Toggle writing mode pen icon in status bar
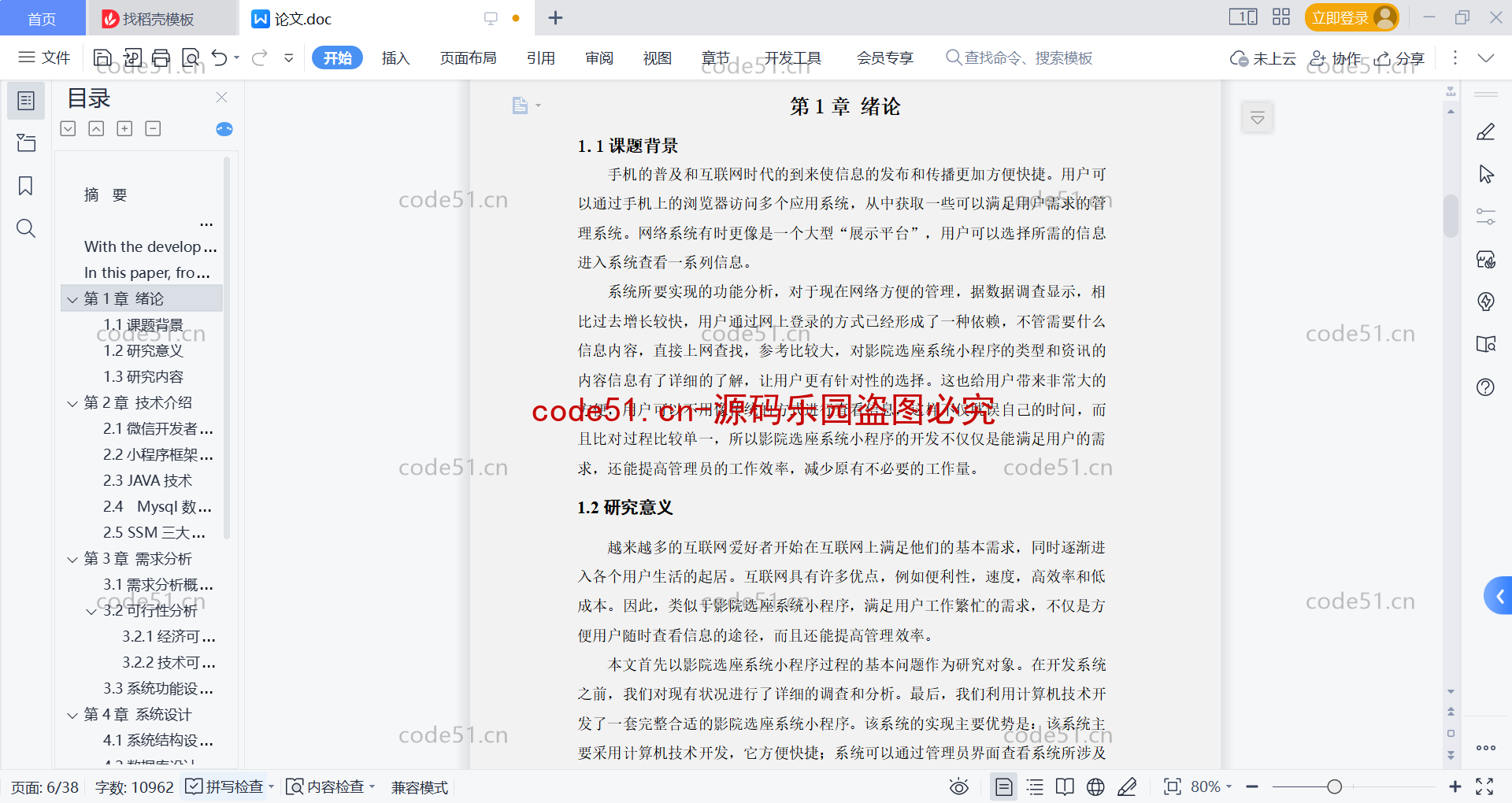Screen dimensions: 1512x803 point(1127,786)
